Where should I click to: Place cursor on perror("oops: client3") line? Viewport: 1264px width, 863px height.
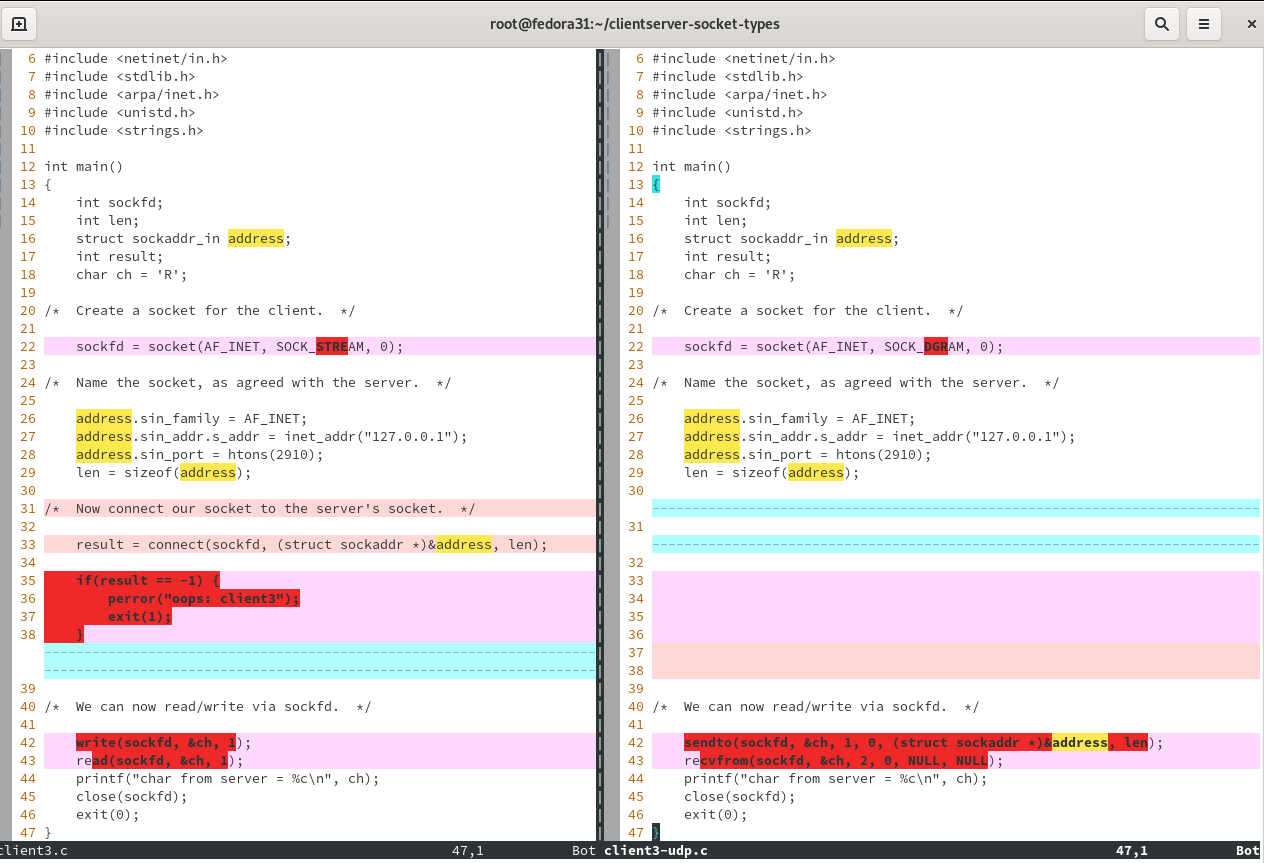[203, 599]
